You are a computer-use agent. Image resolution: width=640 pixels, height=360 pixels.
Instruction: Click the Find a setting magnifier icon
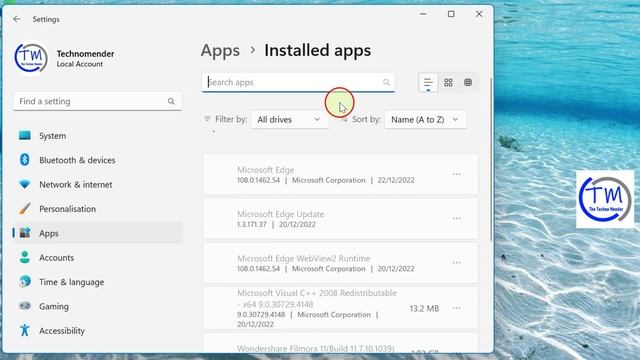[x=171, y=101]
